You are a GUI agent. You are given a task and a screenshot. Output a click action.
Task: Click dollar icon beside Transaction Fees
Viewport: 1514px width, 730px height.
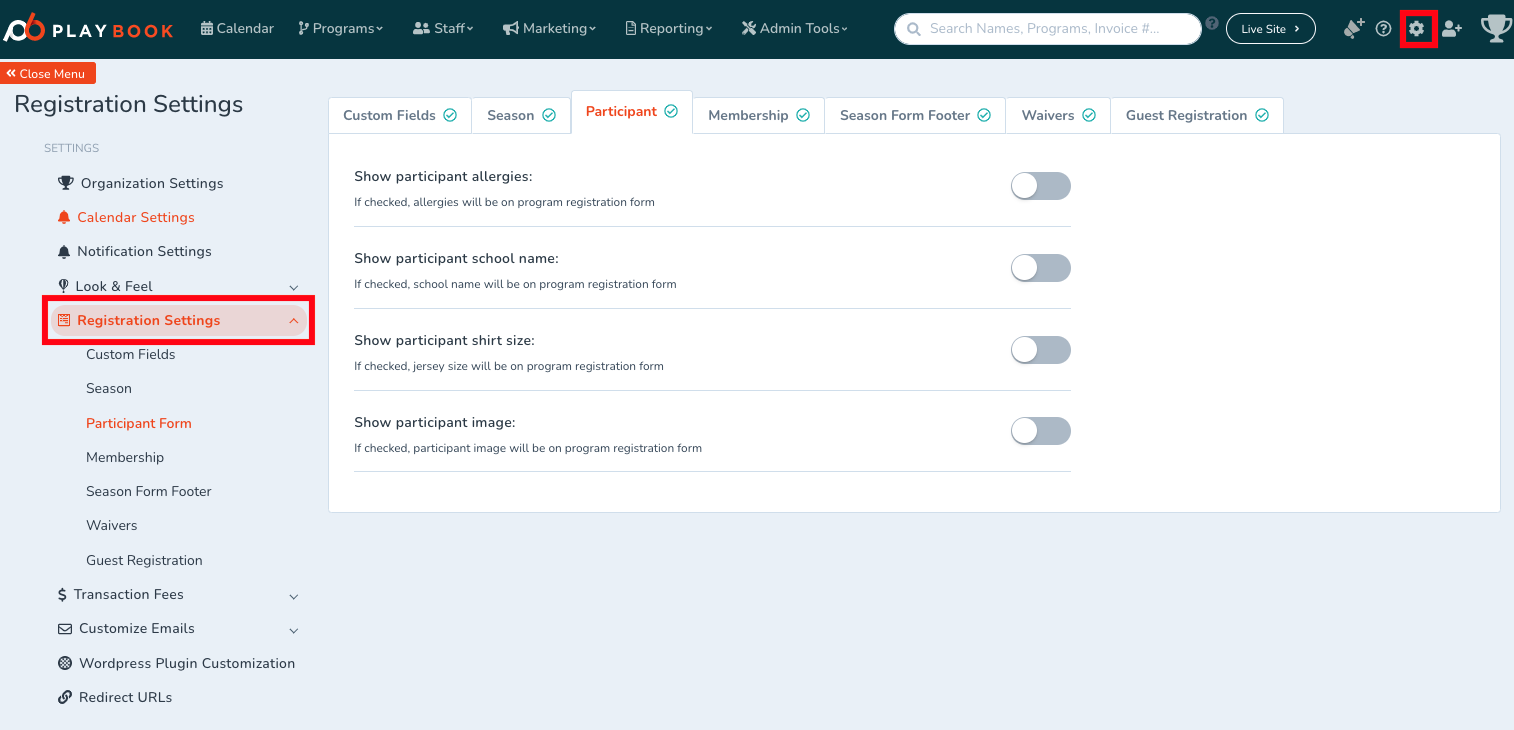tap(63, 594)
